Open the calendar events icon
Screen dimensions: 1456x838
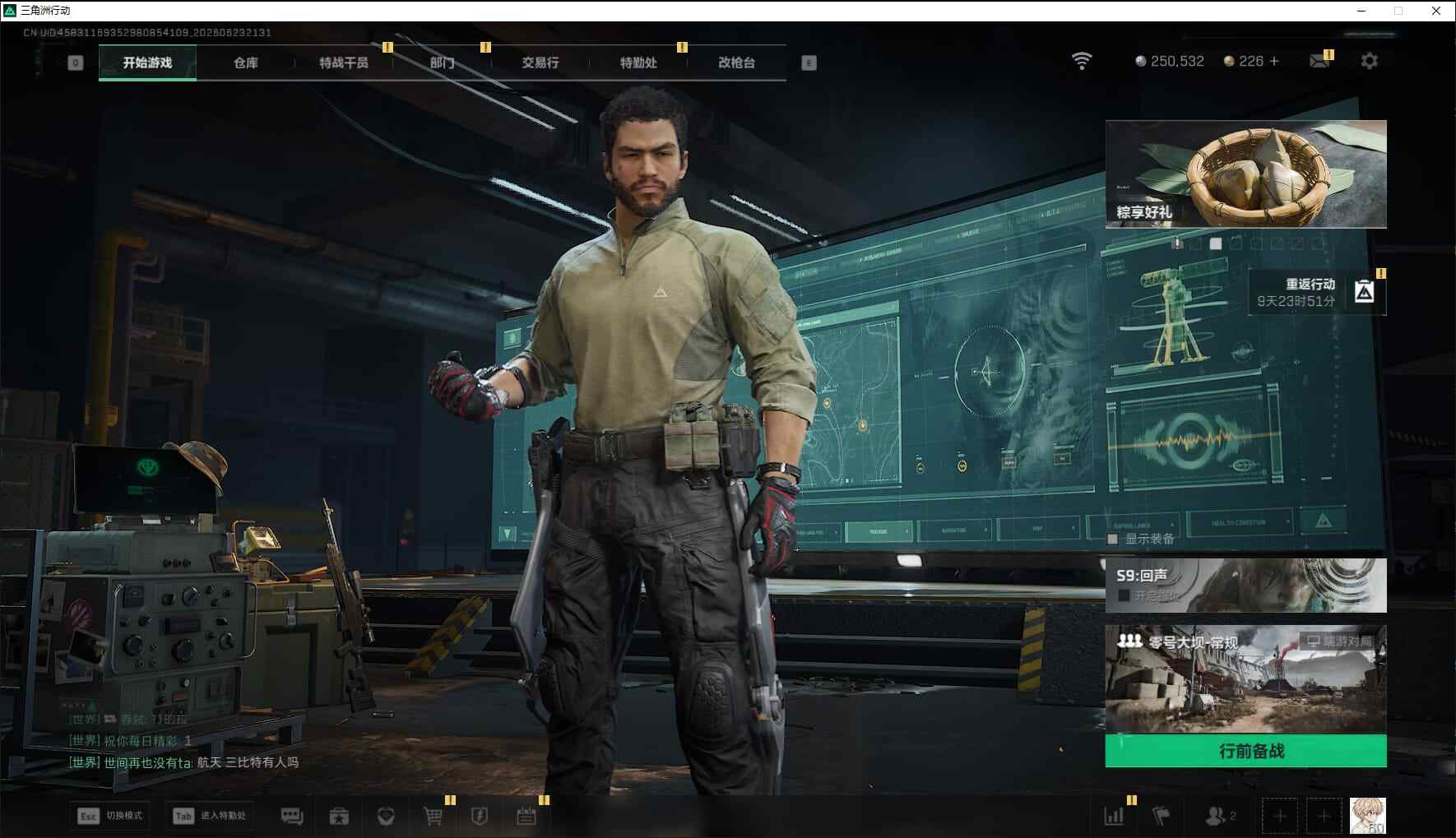click(x=526, y=816)
